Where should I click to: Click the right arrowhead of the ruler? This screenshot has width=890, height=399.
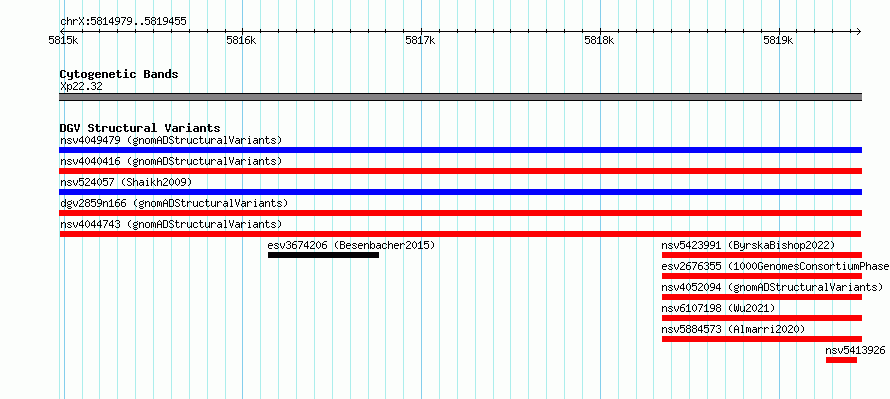pos(859,31)
